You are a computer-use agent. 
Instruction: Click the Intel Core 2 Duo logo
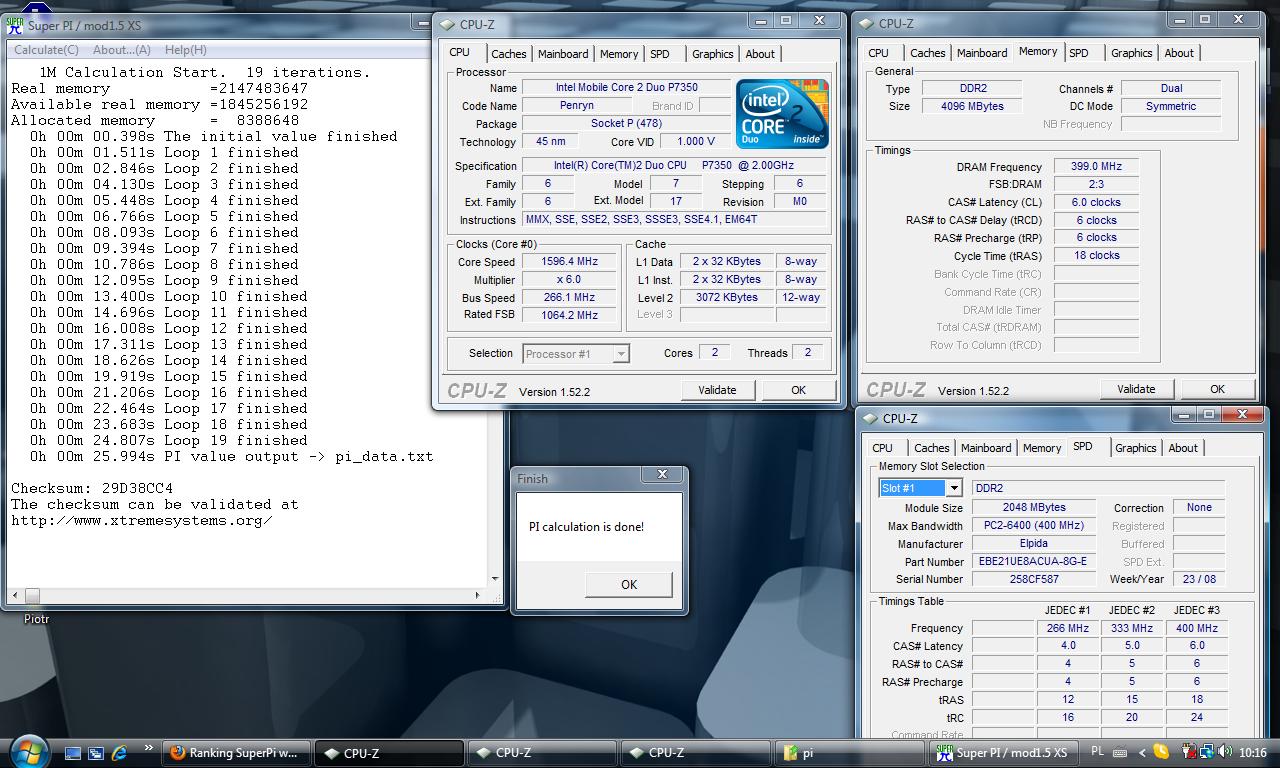pyautogui.click(x=782, y=114)
